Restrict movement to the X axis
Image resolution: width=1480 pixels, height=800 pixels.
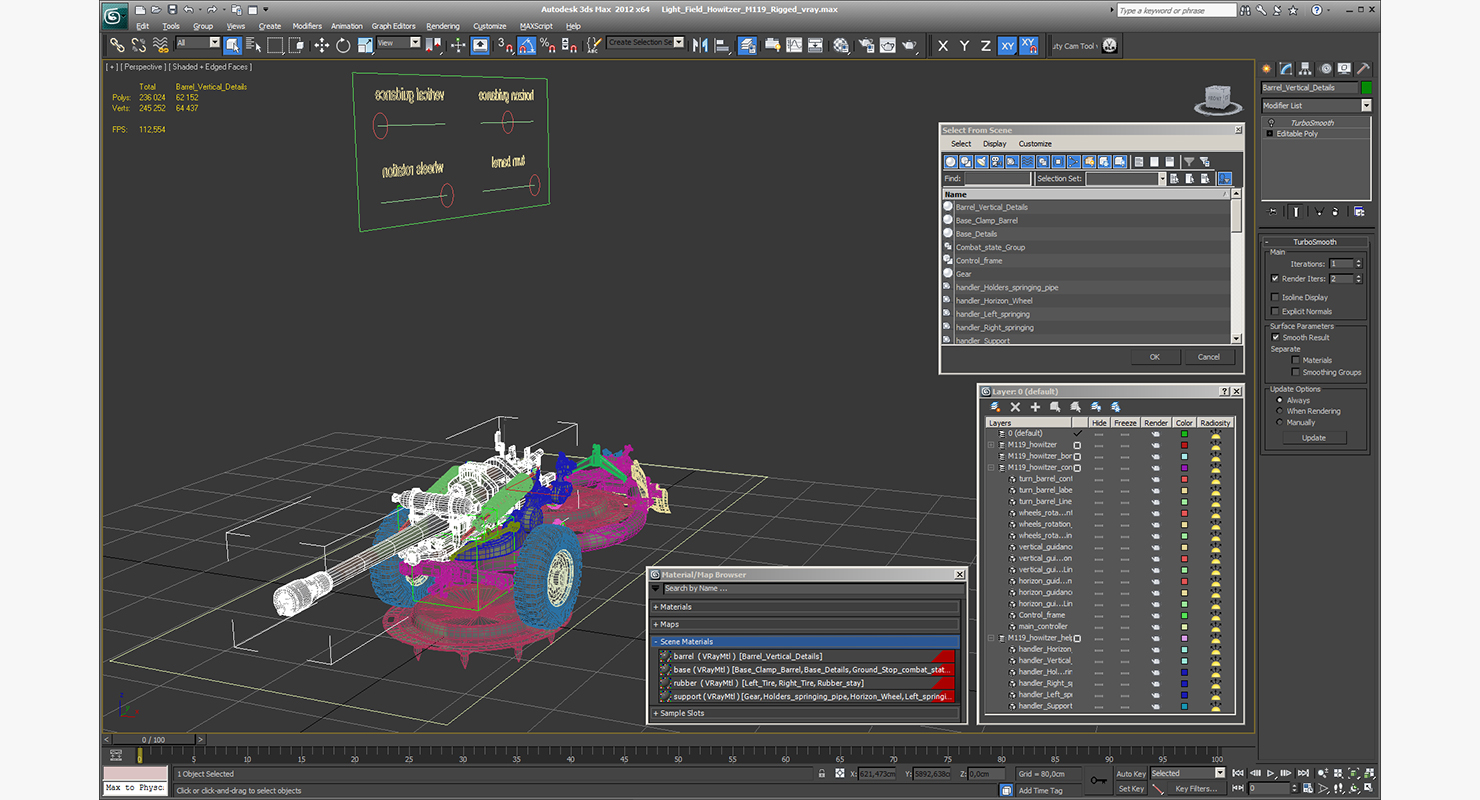pos(942,45)
